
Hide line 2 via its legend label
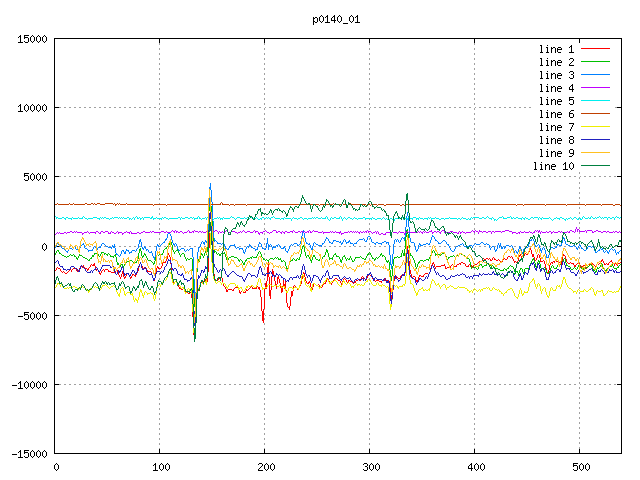pyautogui.click(x=556, y=62)
